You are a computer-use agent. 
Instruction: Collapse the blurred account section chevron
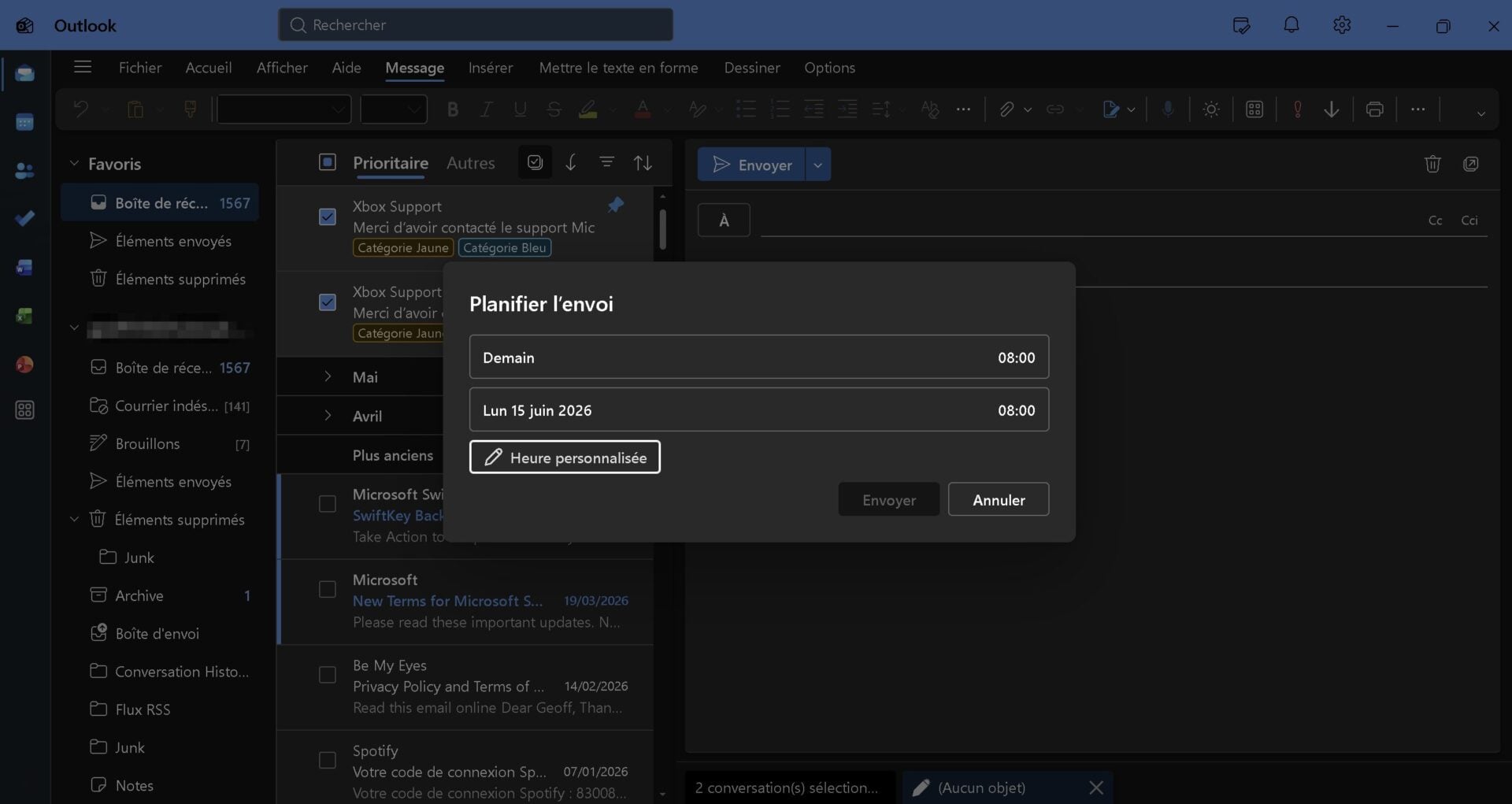click(x=74, y=328)
